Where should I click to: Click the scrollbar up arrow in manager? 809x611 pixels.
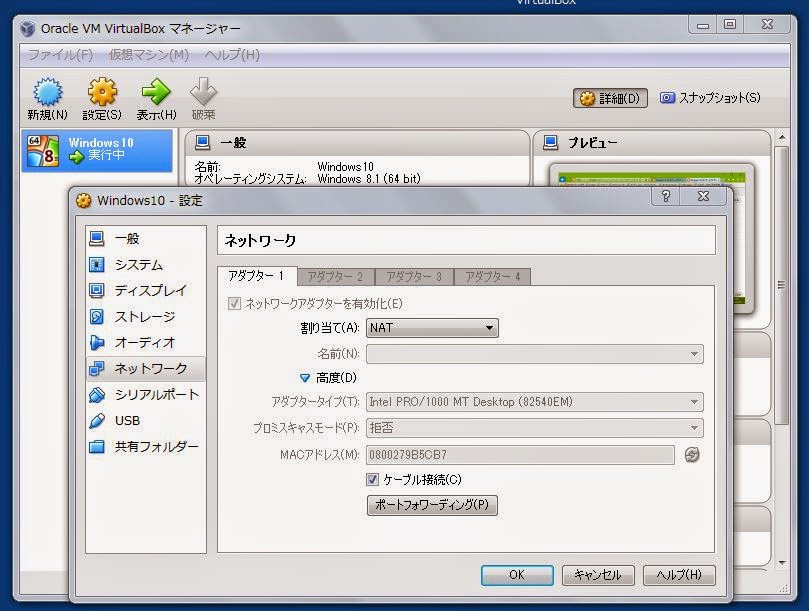click(x=782, y=137)
